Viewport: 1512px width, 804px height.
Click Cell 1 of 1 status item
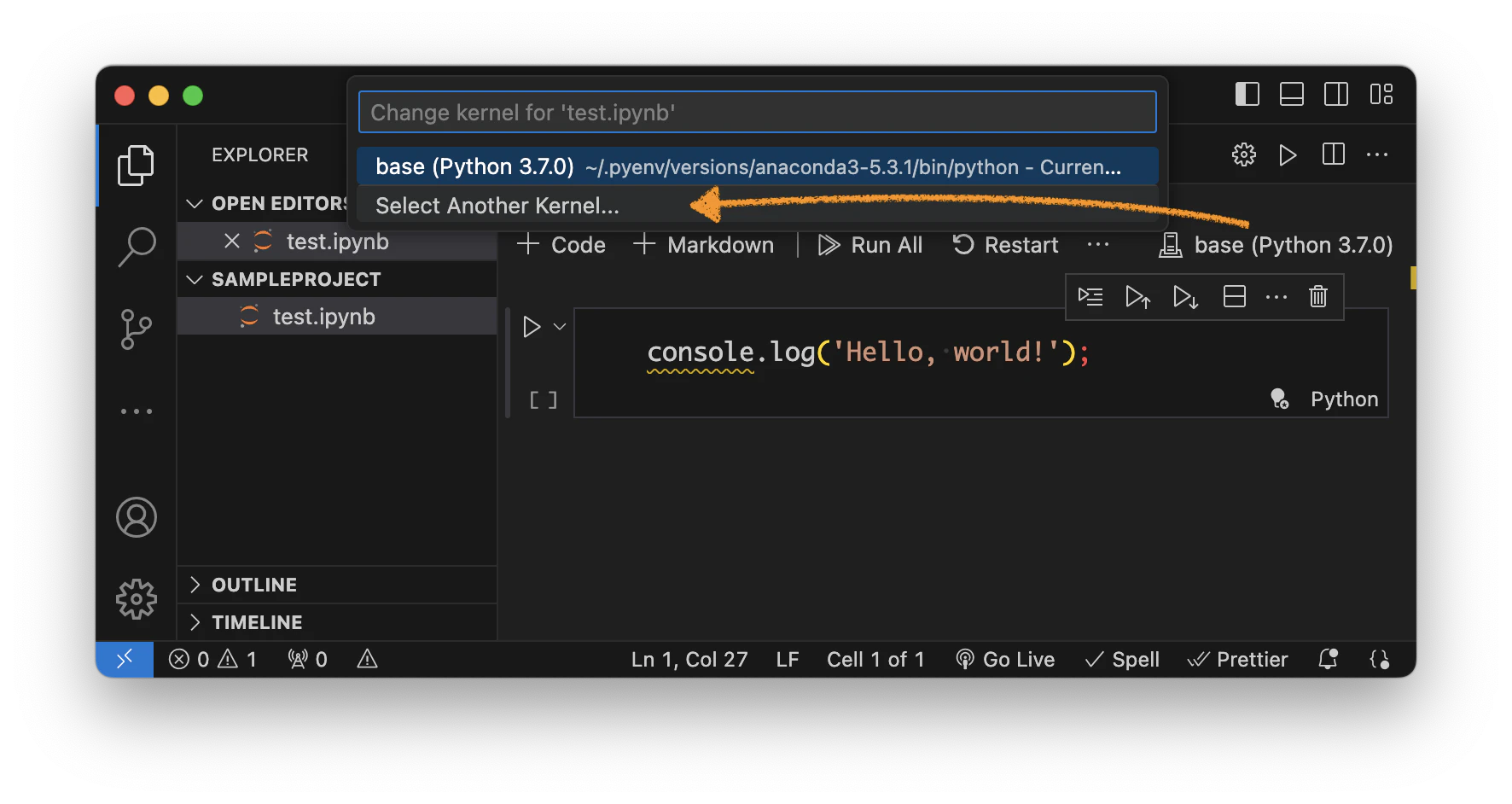[x=875, y=659]
